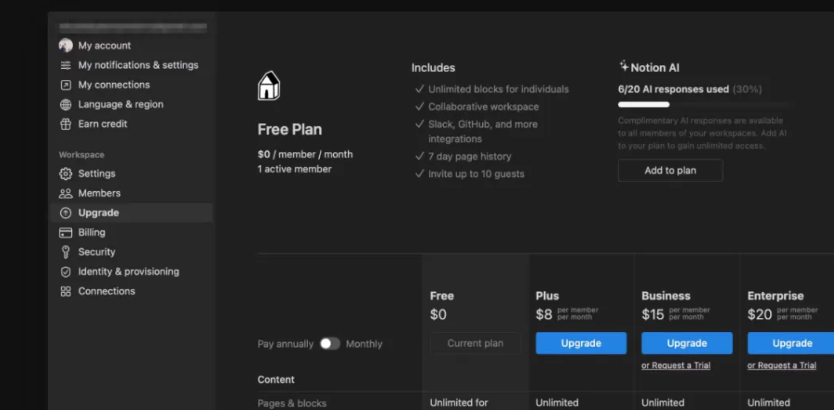Click the My account avatar icon
Screen dimensions: 834x410
65,45
